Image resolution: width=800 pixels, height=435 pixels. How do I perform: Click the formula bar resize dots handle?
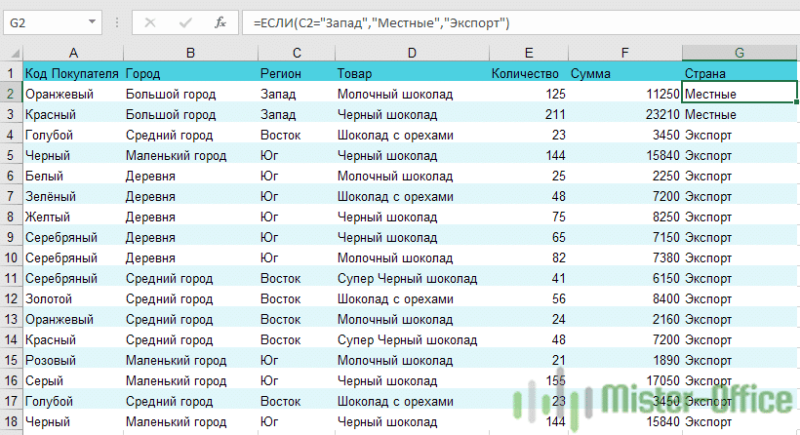coord(117,23)
